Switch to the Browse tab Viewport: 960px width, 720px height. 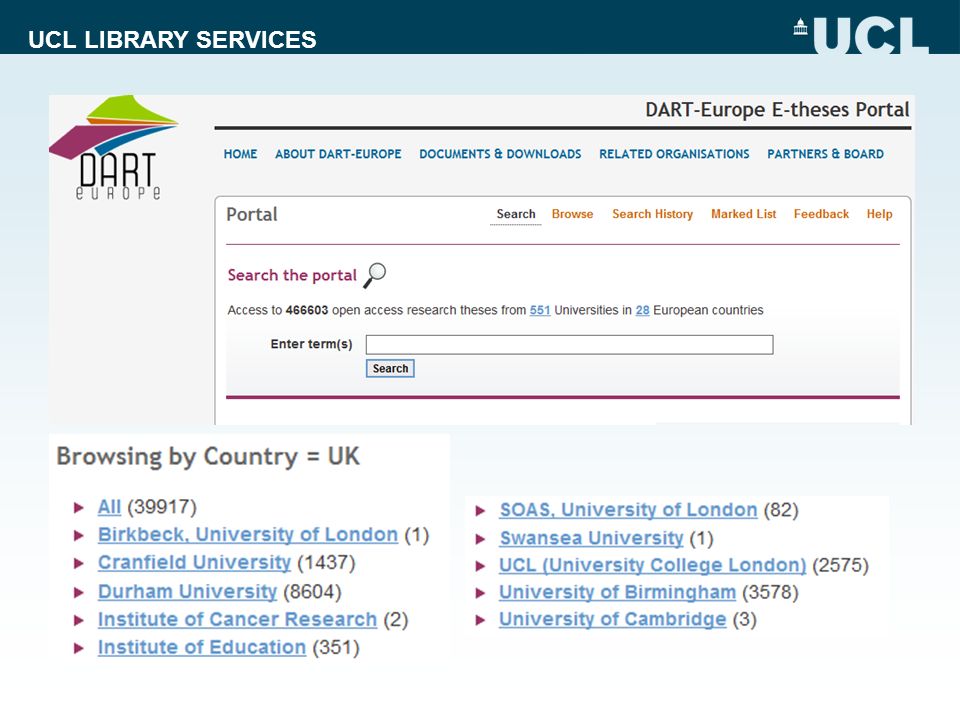click(x=572, y=214)
